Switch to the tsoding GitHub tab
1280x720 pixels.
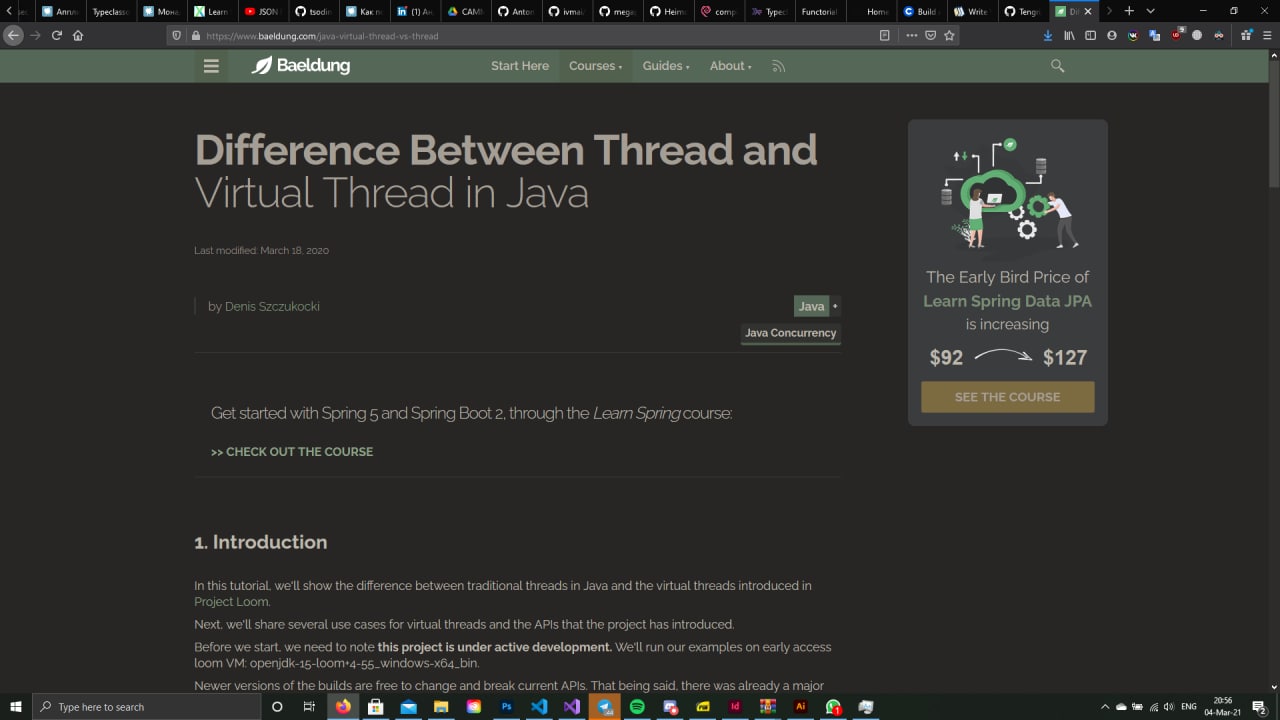point(313,11)
